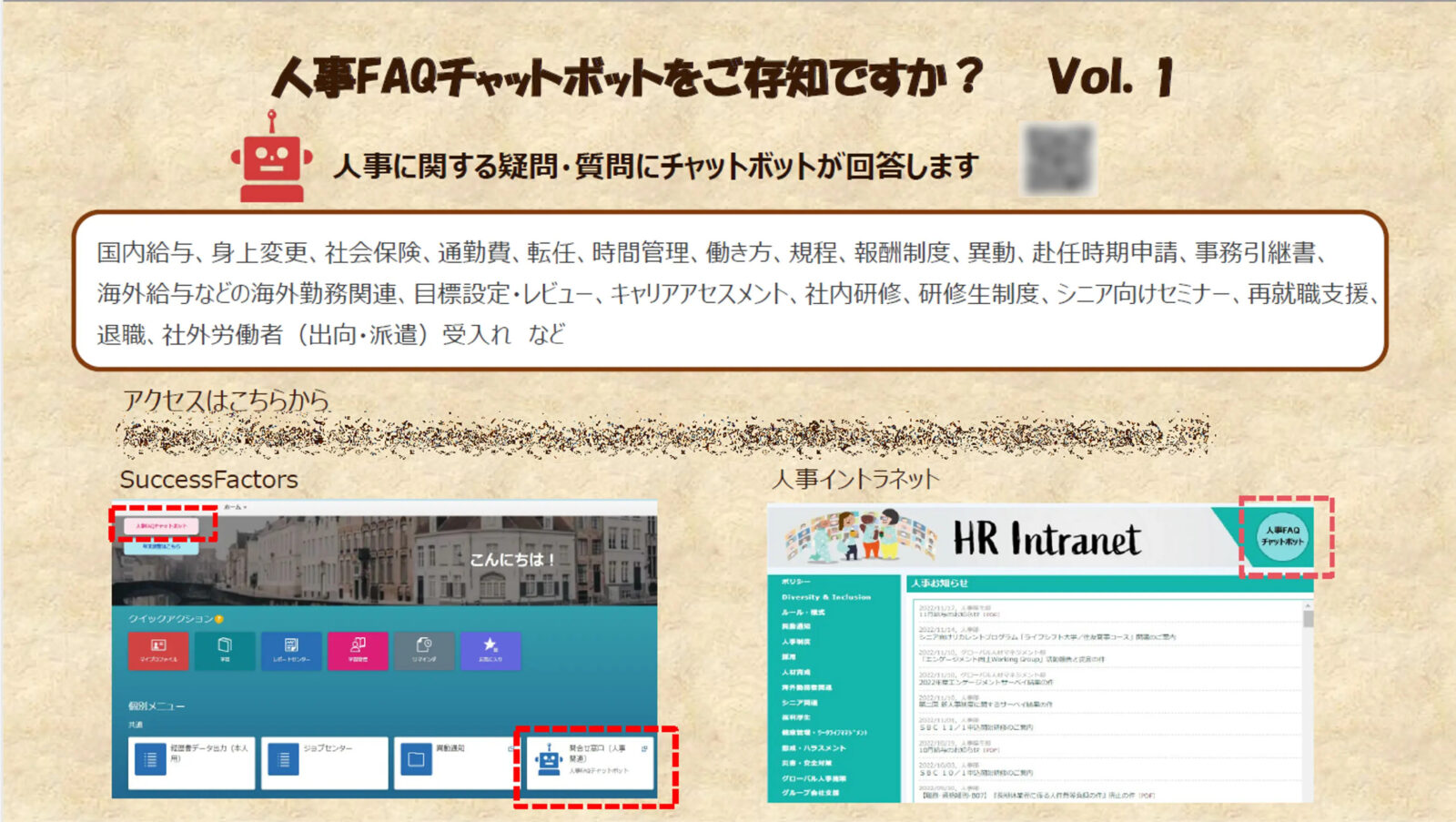The height and width of the screenshot is (822, 1456).
Task: Open the 問合せ窓口 robot chatbot card
Action: click(590, 763)
